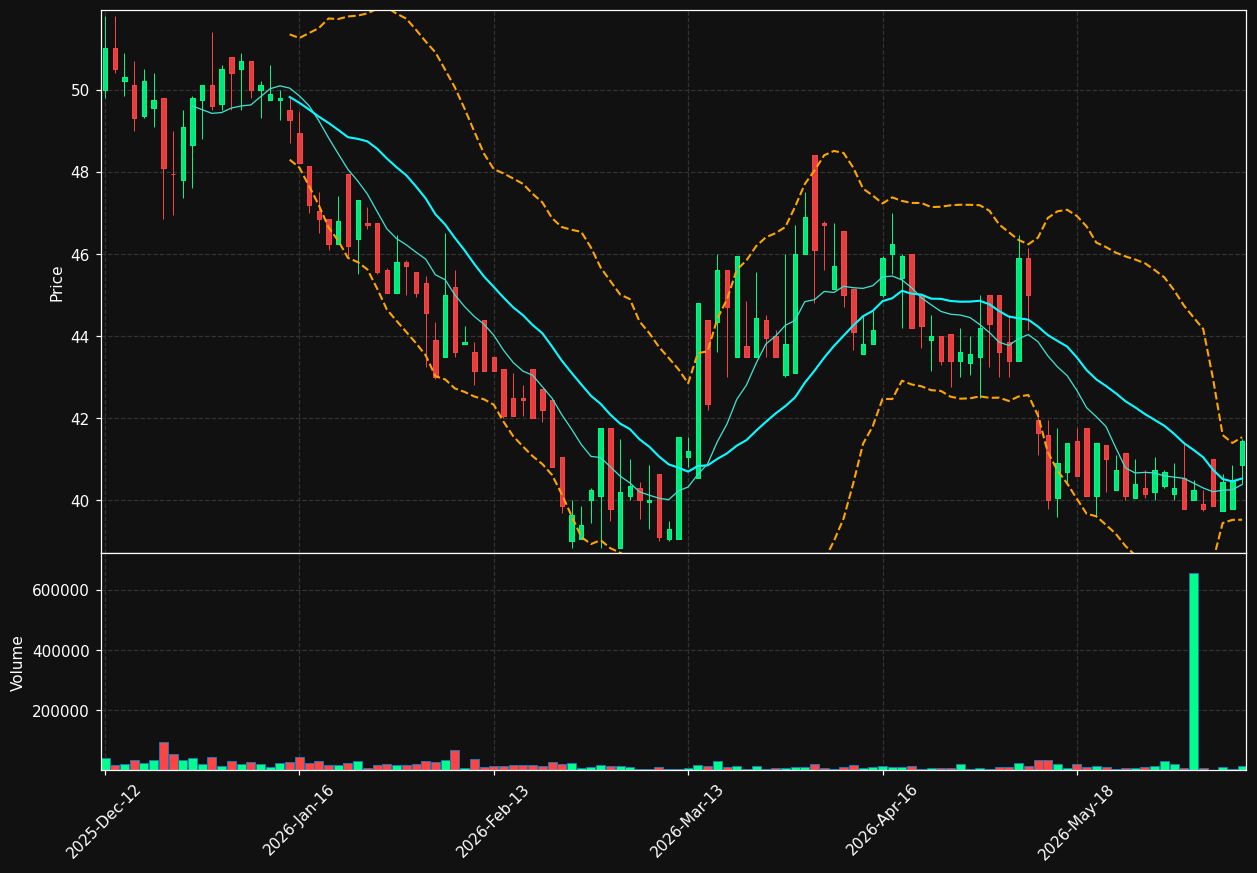Click the tallest green volume spike bar
Viewport: 1257px width, 873px height.
click(1193, 671)
